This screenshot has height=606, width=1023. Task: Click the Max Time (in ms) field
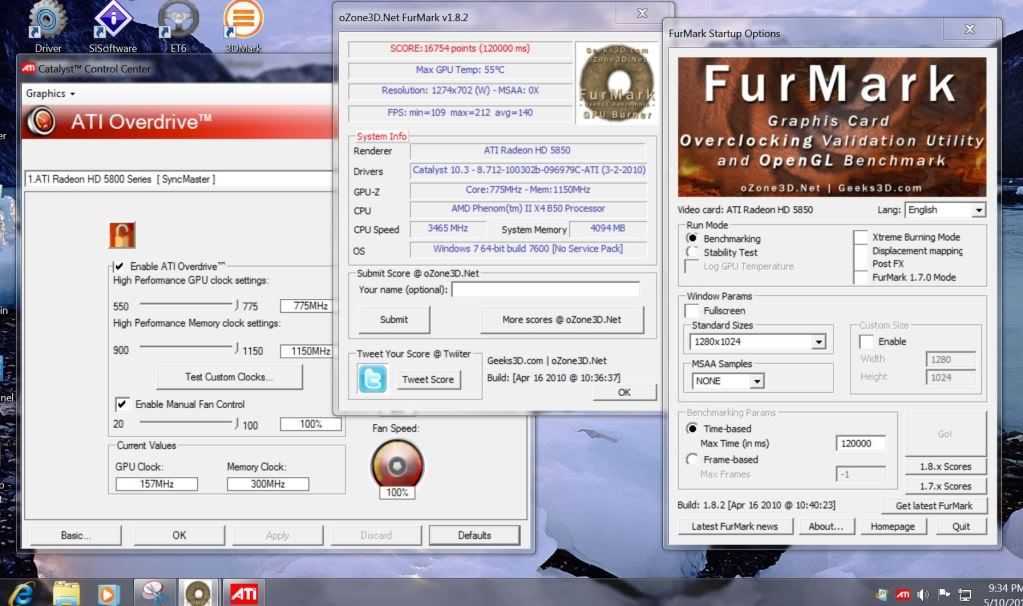860,443
